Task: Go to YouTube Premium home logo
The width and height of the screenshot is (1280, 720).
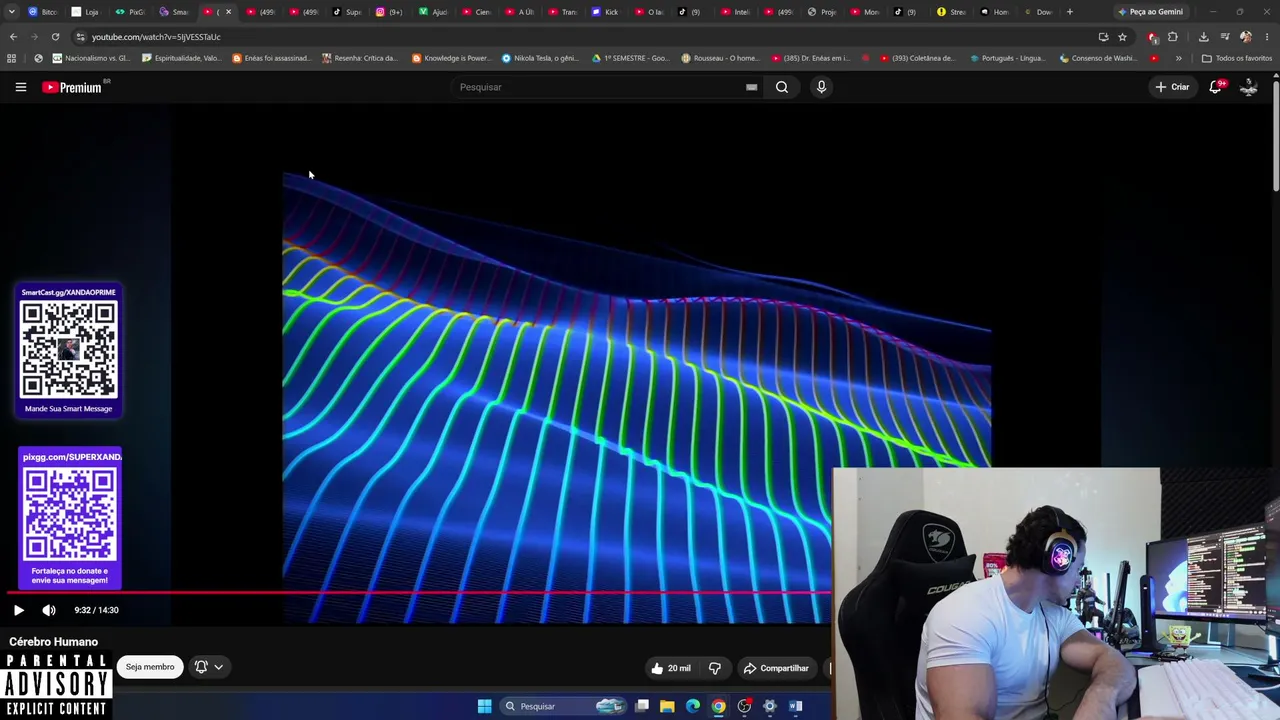Action: tap(72, 87)
